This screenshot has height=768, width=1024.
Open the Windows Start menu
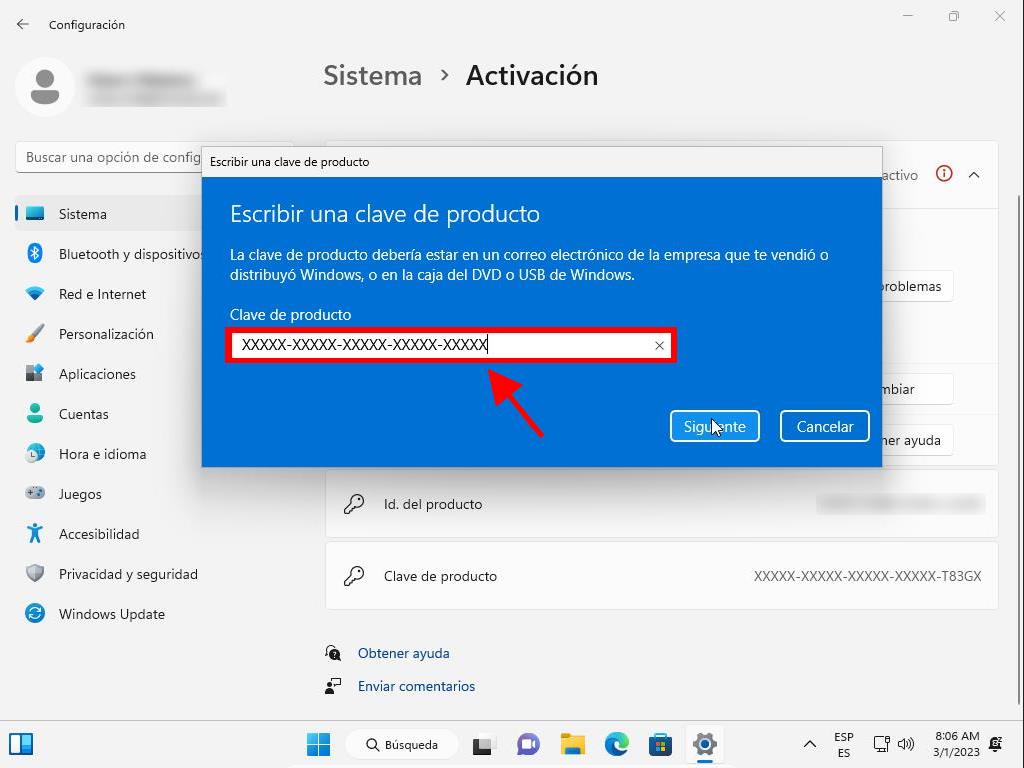pyautogui.click(x=318, y=744)
